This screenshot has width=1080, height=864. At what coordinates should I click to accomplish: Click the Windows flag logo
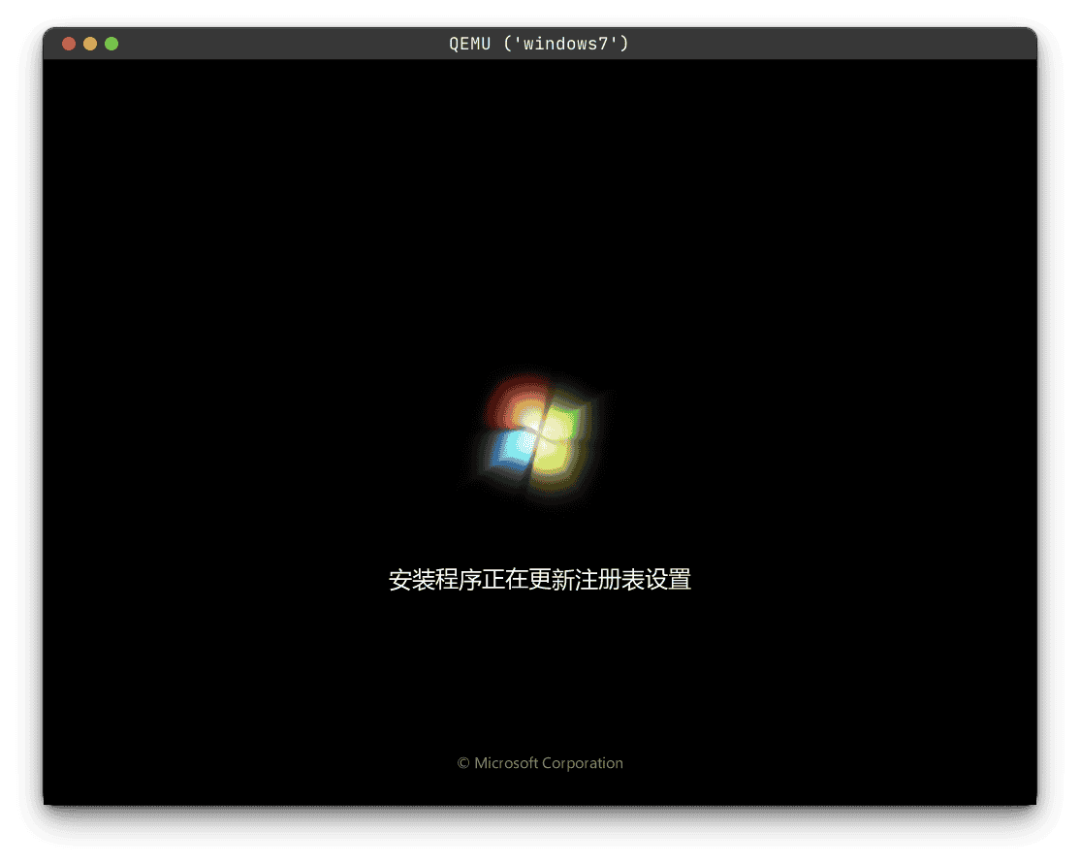tap(537, 435)
